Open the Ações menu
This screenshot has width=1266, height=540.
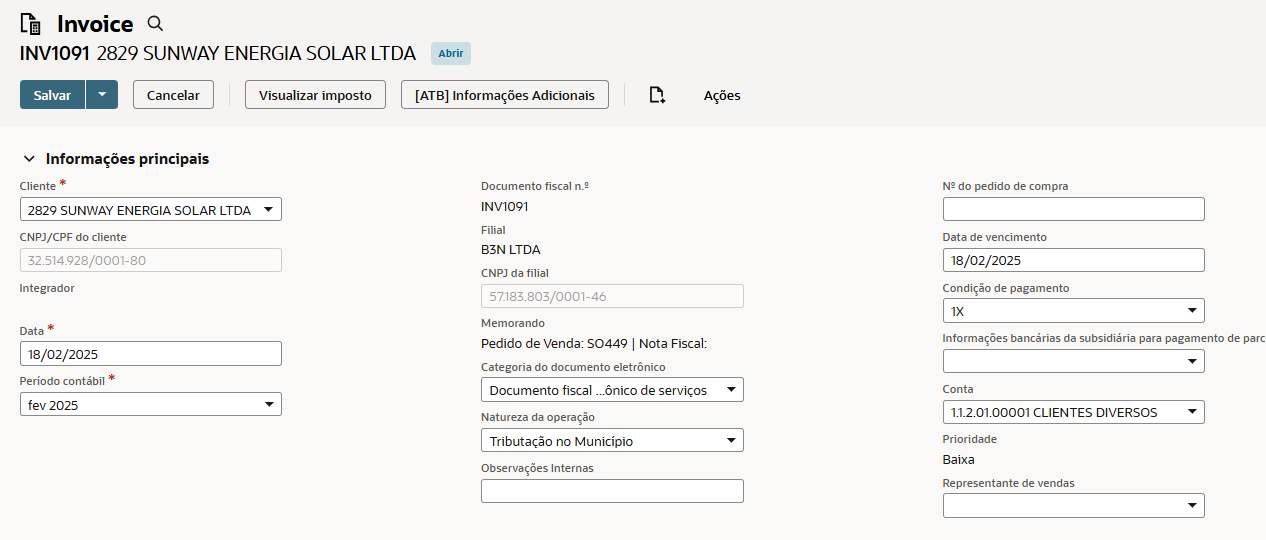coord(722,95)
